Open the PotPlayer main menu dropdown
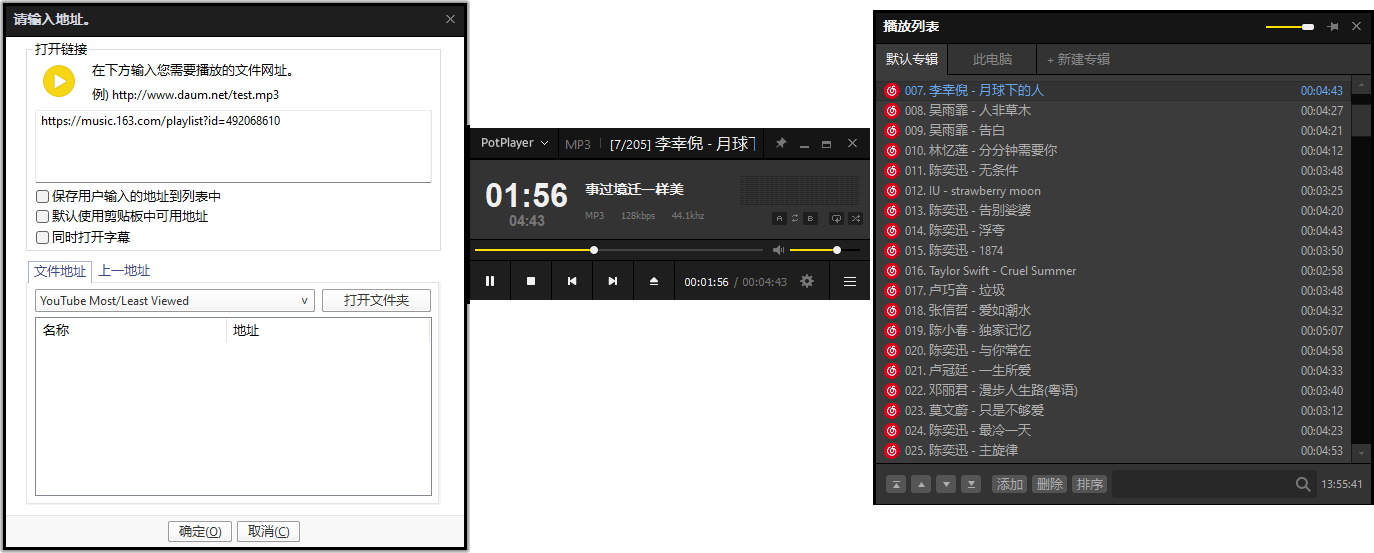The height and width of the screenshot is (553, 1374). [x=515, y=143]
